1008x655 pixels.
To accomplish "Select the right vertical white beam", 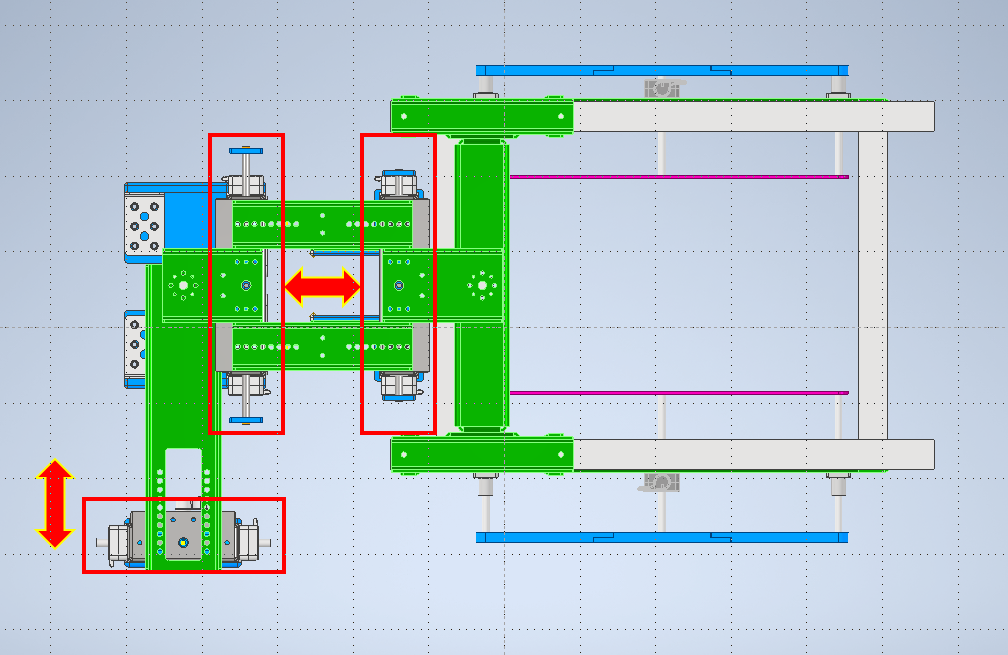I will click(872, 285).
